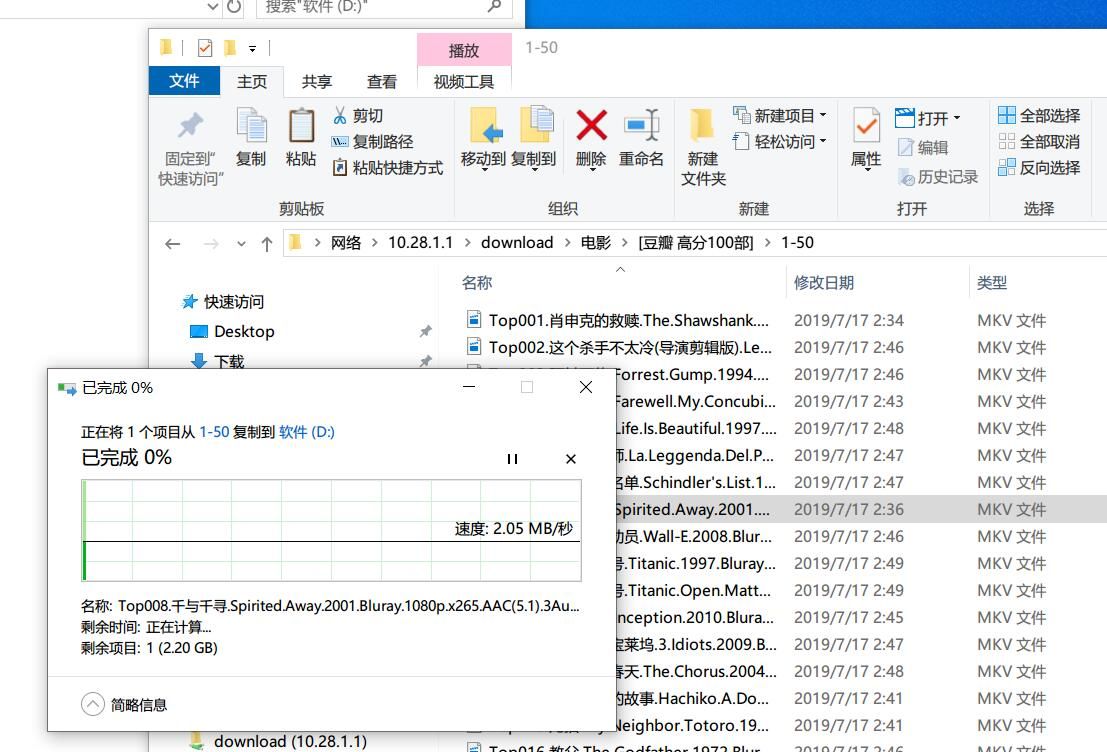
Task: Collapse details with 简略信息 chevron
Action: pos(93,705)
